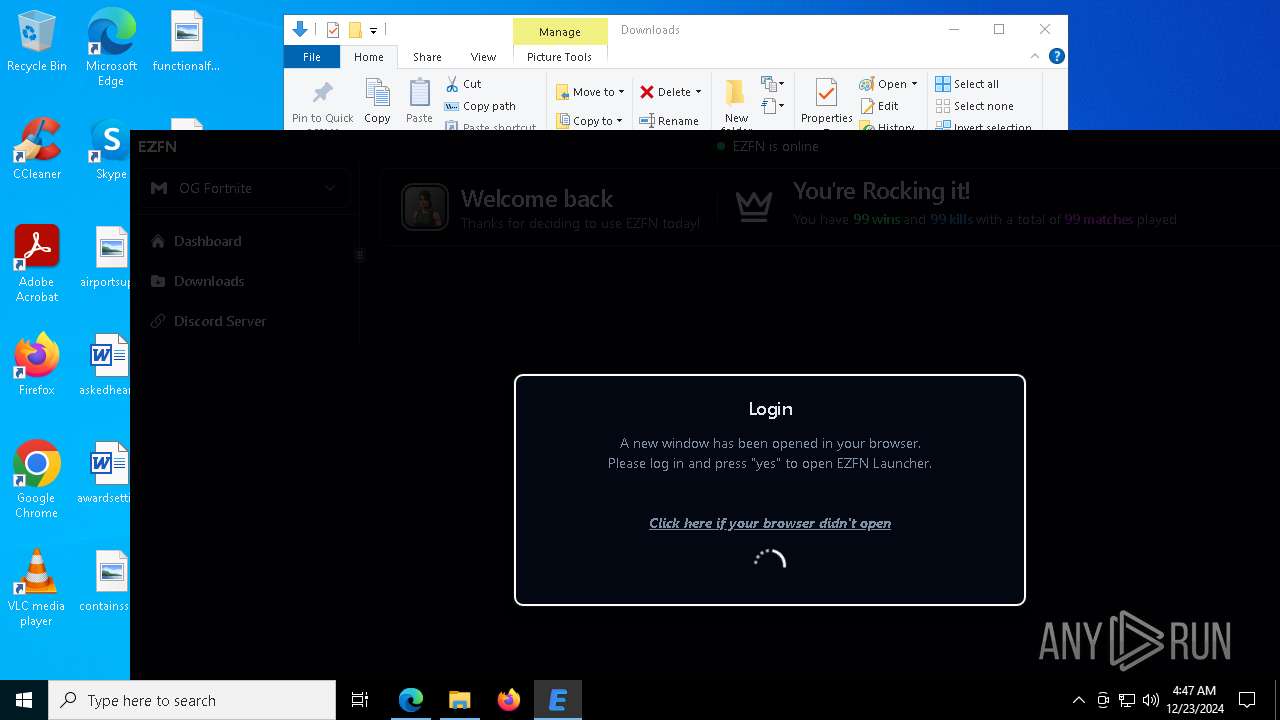Click the taskbar search box
This screenshot has width=1280, height=720.
tap(192, 700)
